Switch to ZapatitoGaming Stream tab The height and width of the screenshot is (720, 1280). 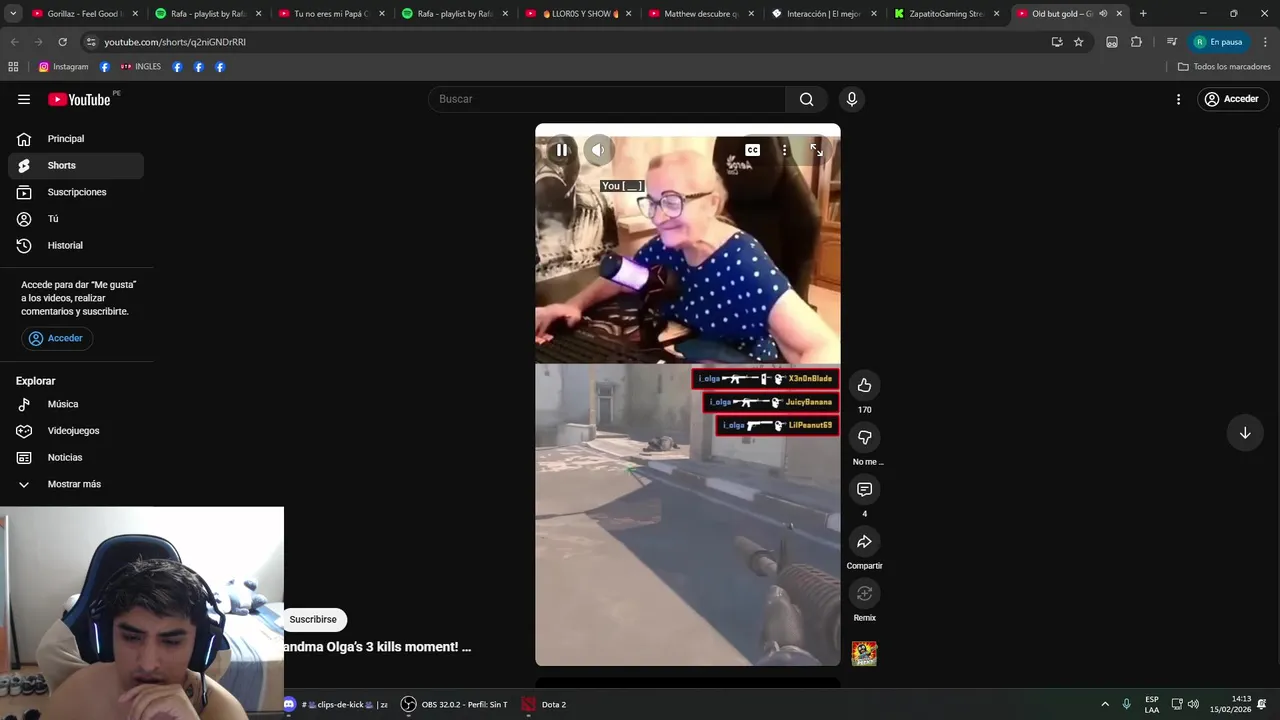tap(947, 14)
